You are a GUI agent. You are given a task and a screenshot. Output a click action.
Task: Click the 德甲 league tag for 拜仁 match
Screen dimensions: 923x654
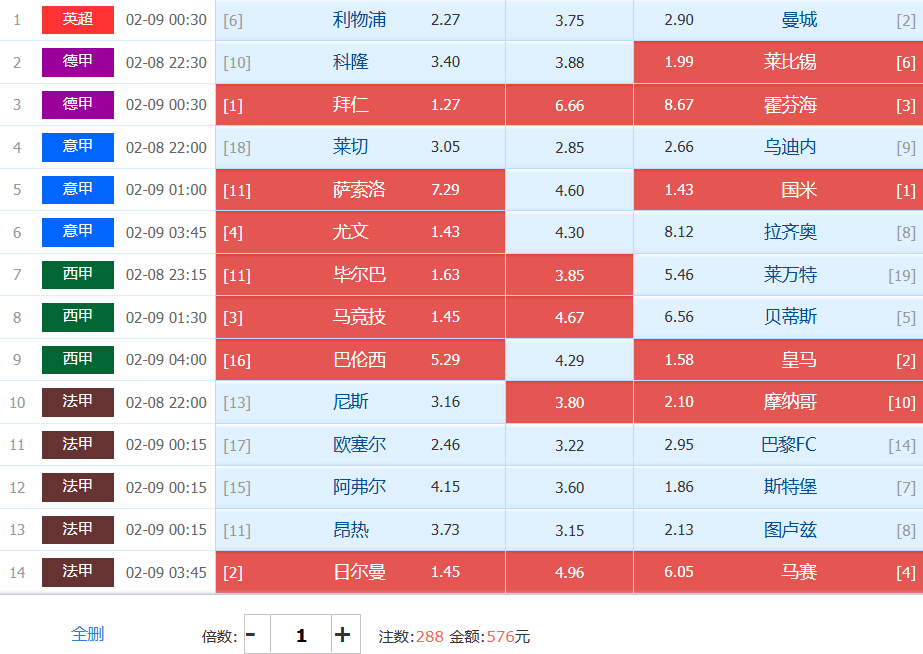[x=78, y=105]
